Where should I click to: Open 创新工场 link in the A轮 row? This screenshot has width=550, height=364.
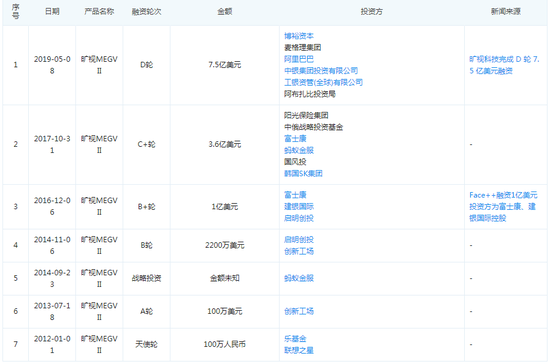pyautogui.click(x=299, y=311)
